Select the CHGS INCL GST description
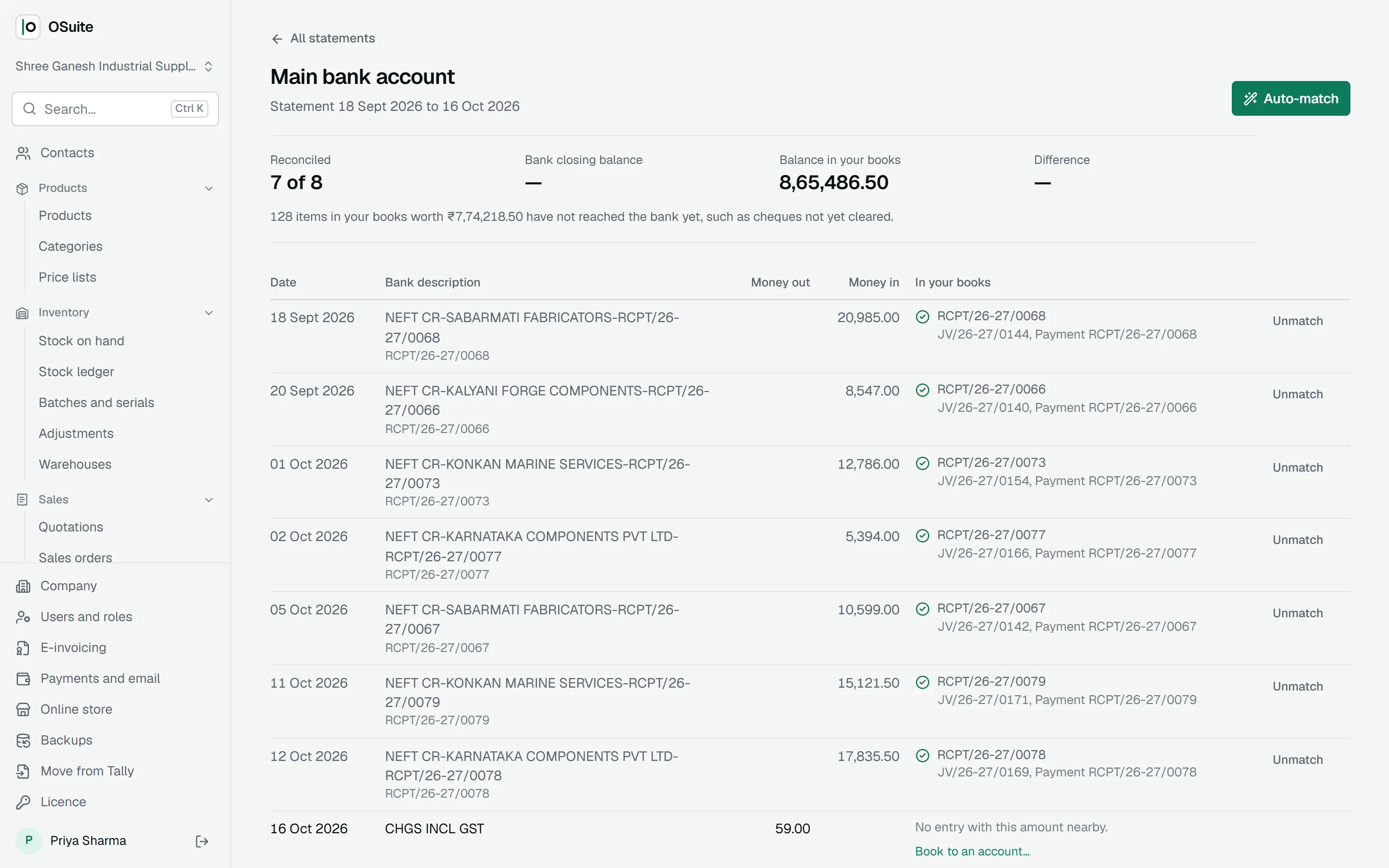The height and width of the screenshot is (868, 1389). point(435,829)
